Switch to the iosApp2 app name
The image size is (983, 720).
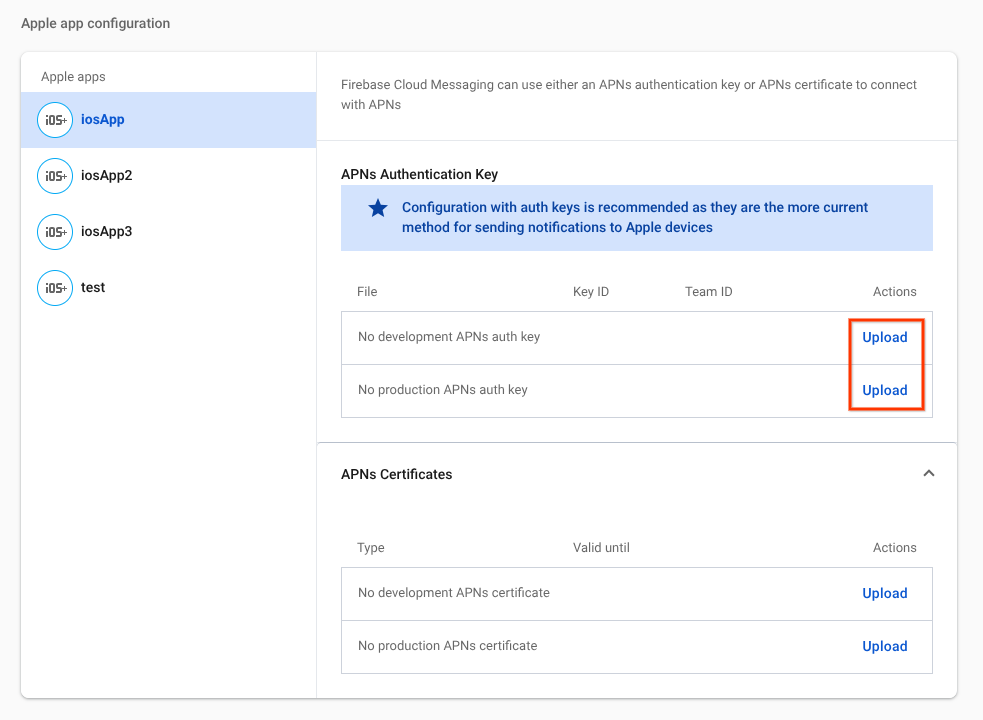click(106, 176)
